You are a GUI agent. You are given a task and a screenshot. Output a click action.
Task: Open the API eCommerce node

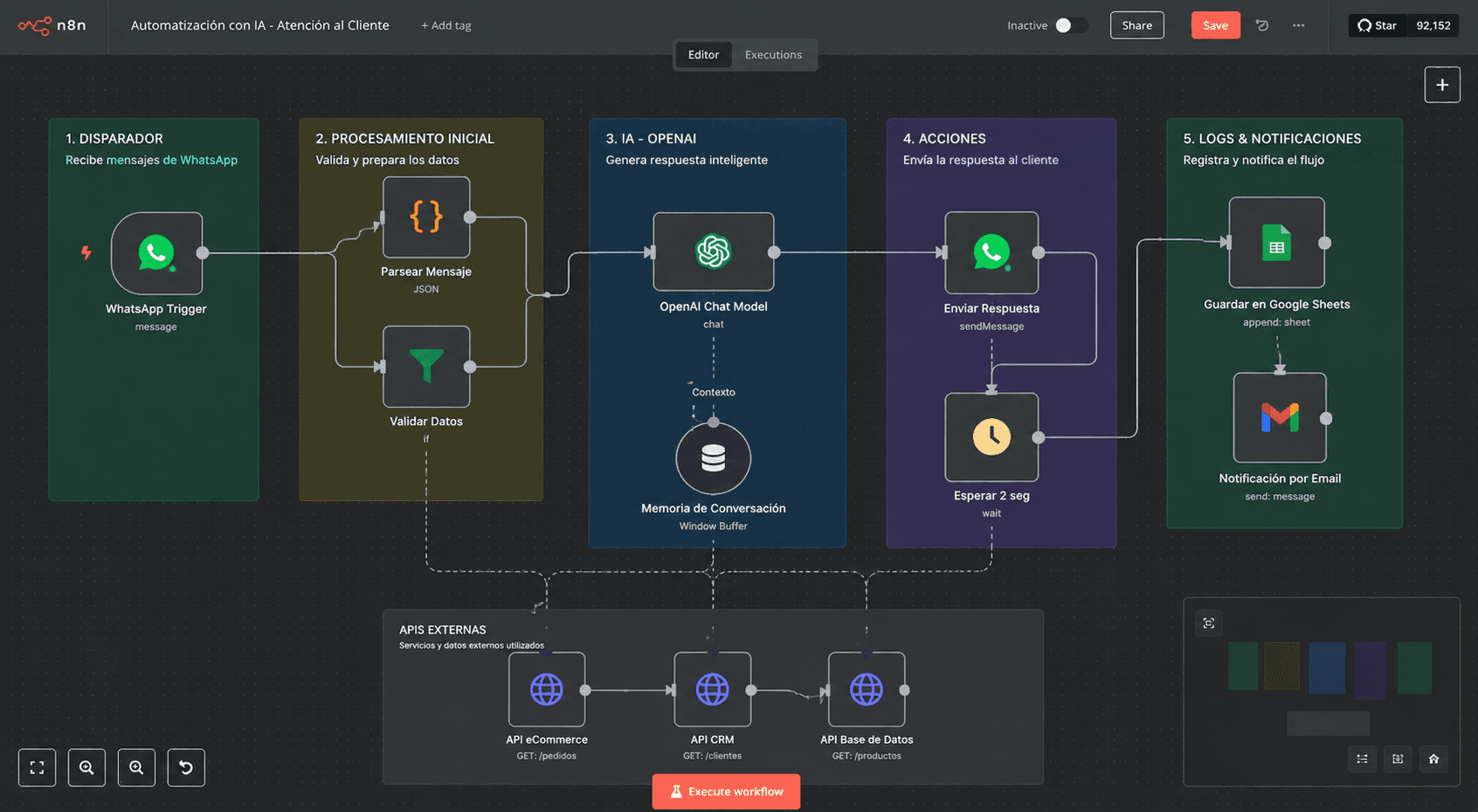pyautogui.click(x=547, y=690)
